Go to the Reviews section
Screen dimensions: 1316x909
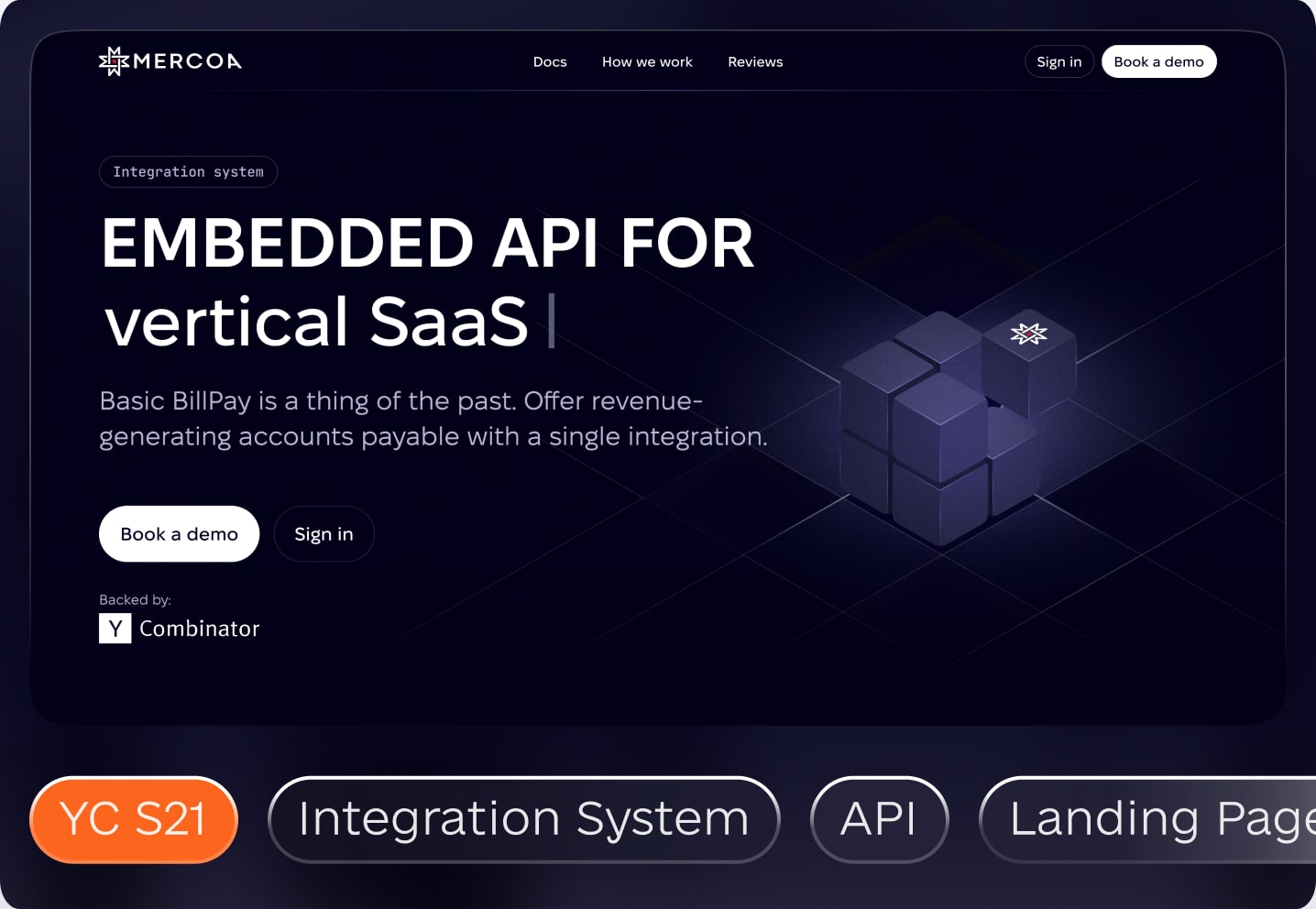[755, 61]
